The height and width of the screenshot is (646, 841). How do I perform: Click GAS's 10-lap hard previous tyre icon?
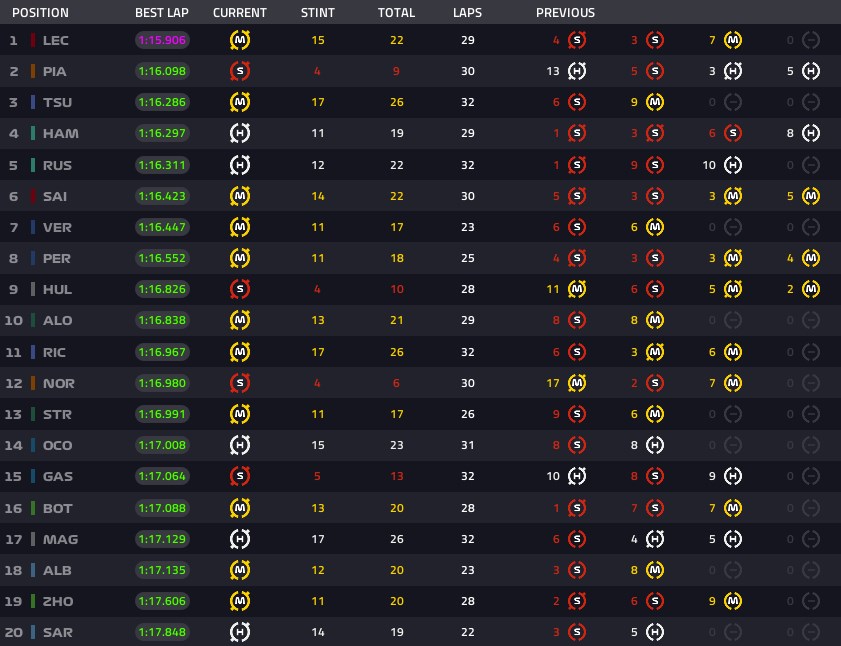point(577,476)
